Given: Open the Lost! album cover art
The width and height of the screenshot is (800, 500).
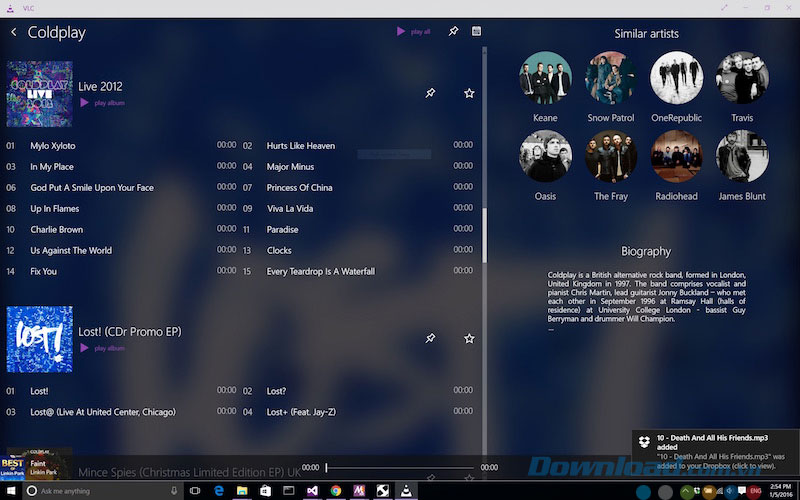Looking at the screenshot, I should point(39,339).
